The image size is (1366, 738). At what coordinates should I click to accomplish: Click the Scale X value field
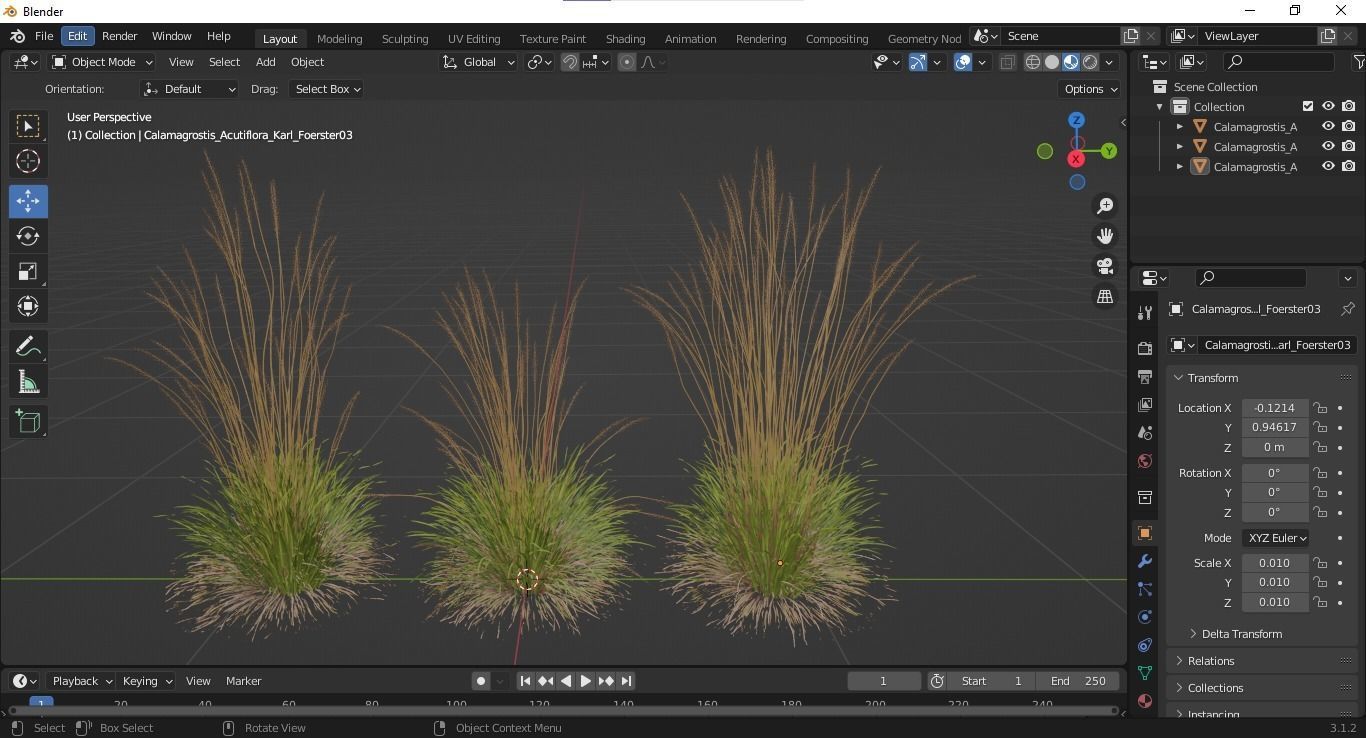click(1275, 563)
